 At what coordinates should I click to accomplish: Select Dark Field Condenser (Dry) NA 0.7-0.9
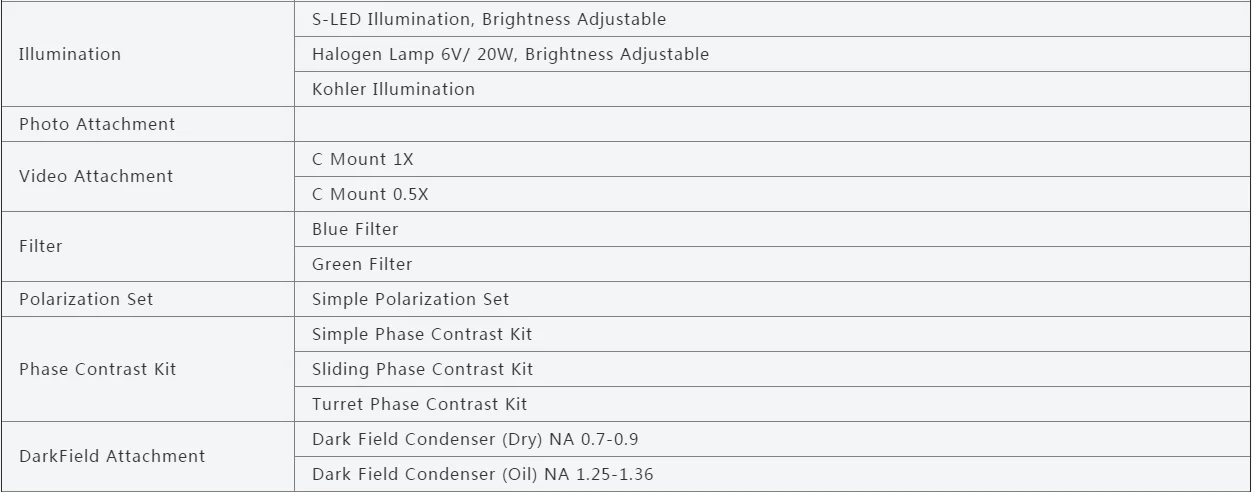tap(474, 439)
